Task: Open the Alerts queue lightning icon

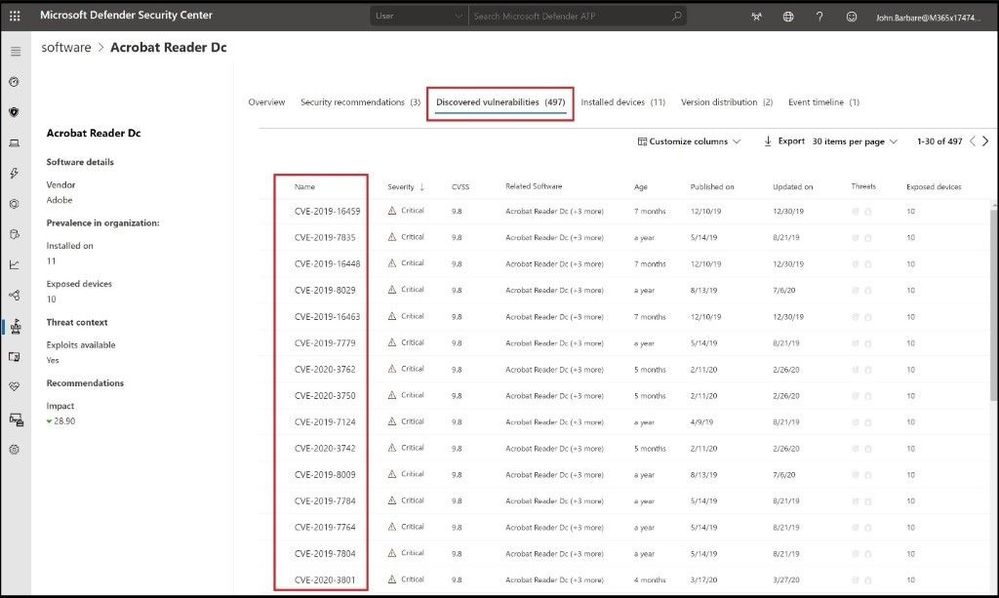Action: 14,173
